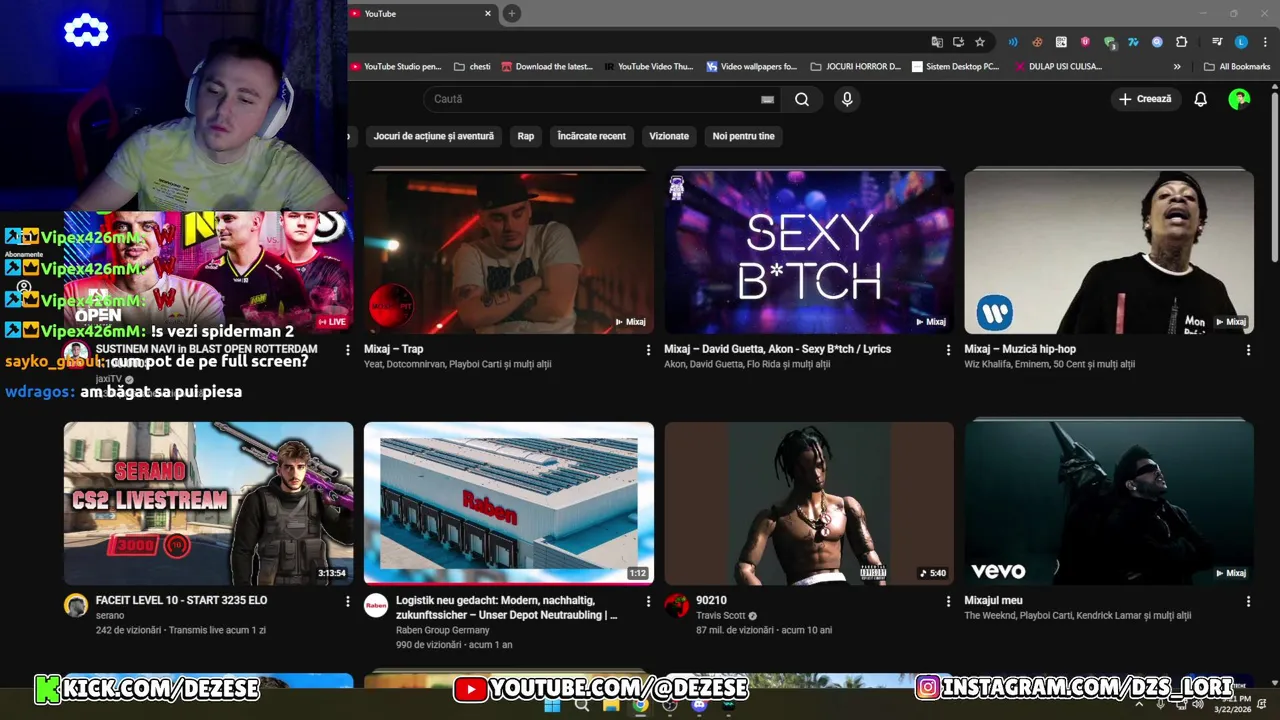This screenshot has height=720, width=1280.
Task: Click the Creează button
Action: 1146,99
